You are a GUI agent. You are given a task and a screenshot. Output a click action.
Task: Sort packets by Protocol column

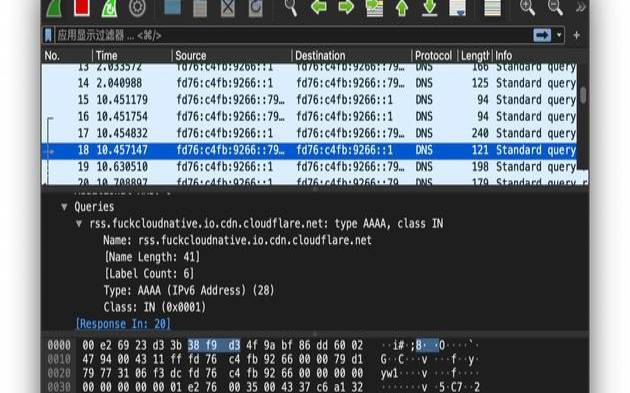point(434,55)
